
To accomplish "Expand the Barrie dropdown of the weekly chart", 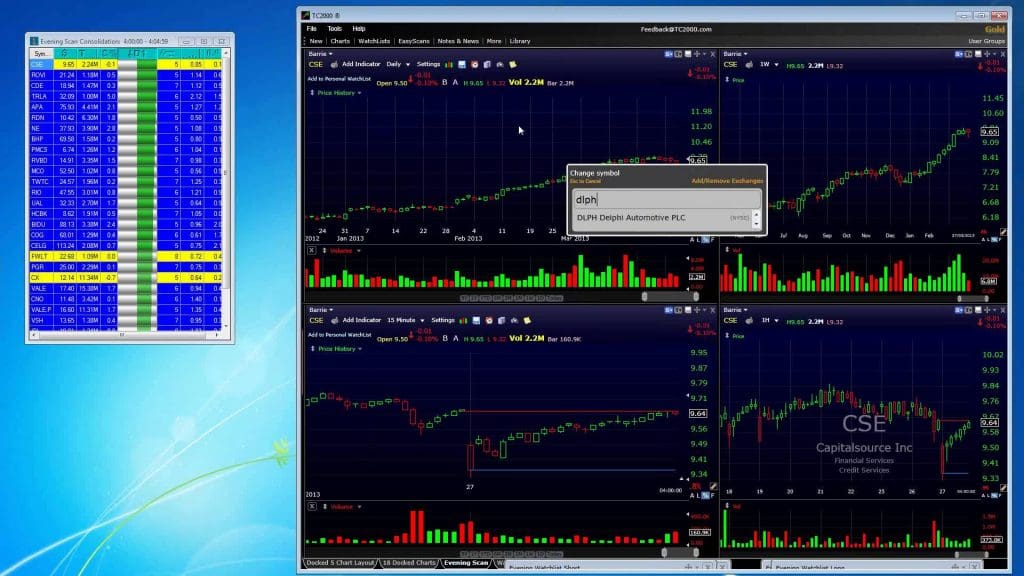I will [x=735, y=54].
